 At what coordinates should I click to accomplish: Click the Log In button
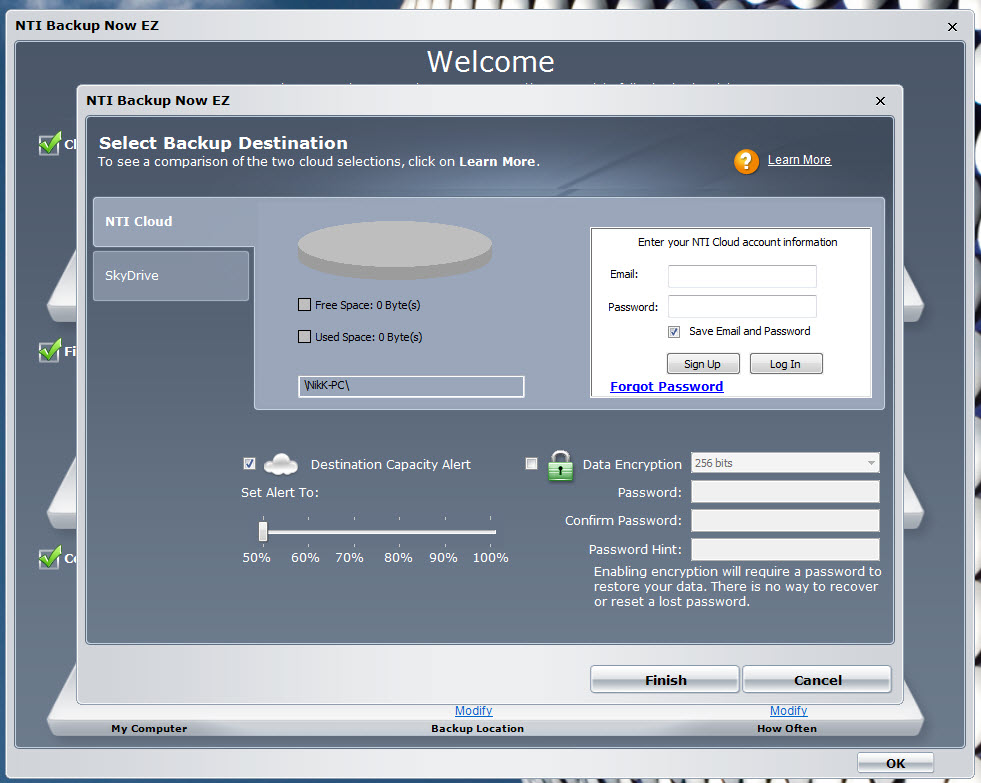(x=785, y=364)
